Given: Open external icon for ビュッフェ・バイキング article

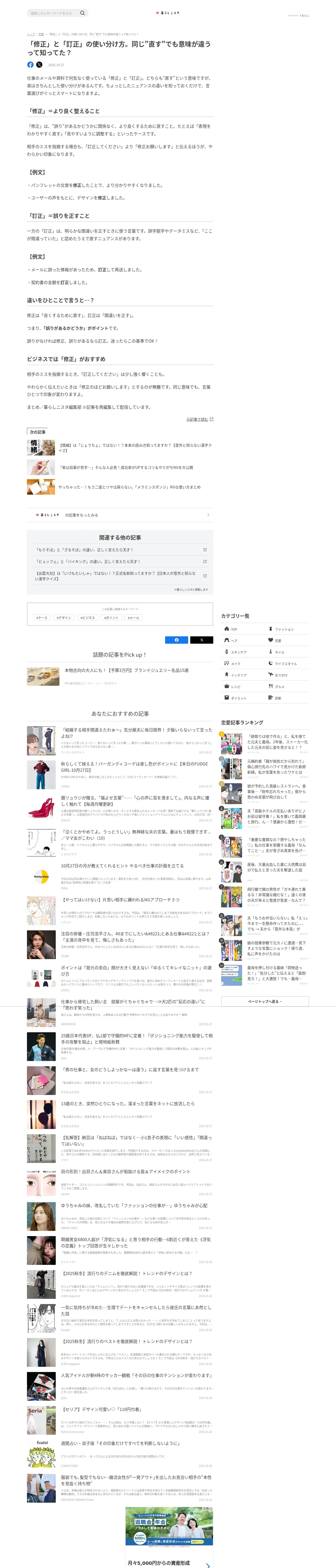Looking at the screenshot, I should [205, 562].
